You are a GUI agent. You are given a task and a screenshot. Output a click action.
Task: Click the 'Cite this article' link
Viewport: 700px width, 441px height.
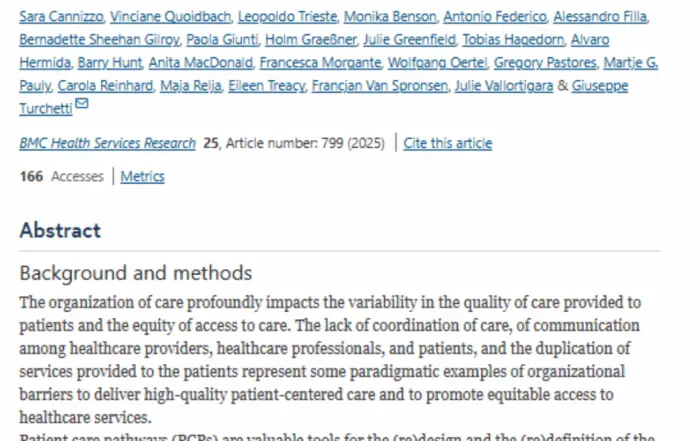(448, 143)
